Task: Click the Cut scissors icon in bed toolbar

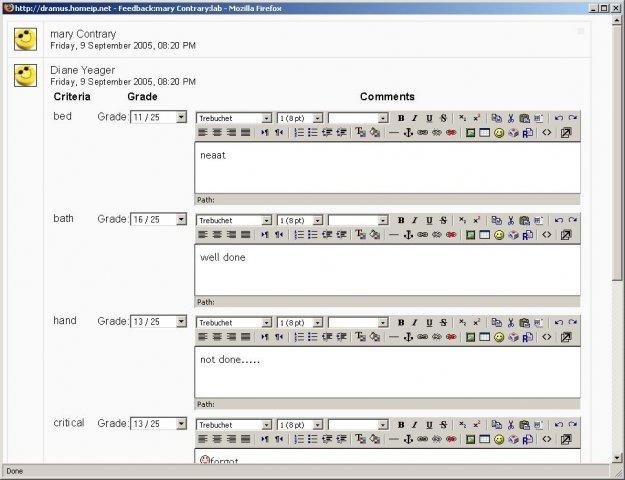Action: [x=511, y=118]
